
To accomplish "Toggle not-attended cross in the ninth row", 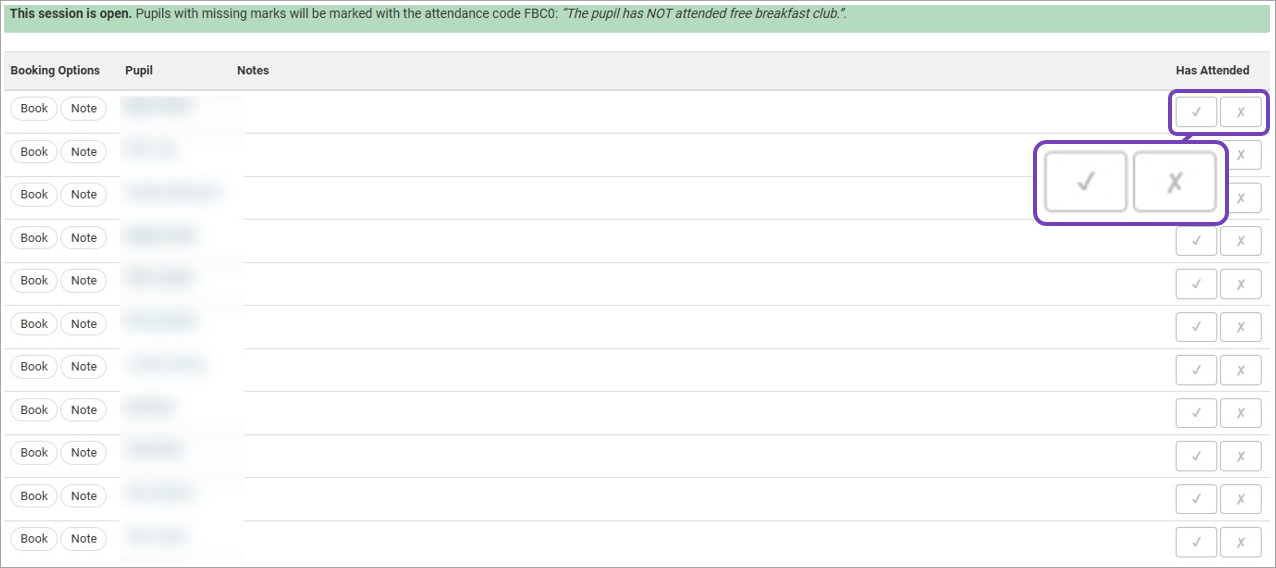I will coord(1241,456).
